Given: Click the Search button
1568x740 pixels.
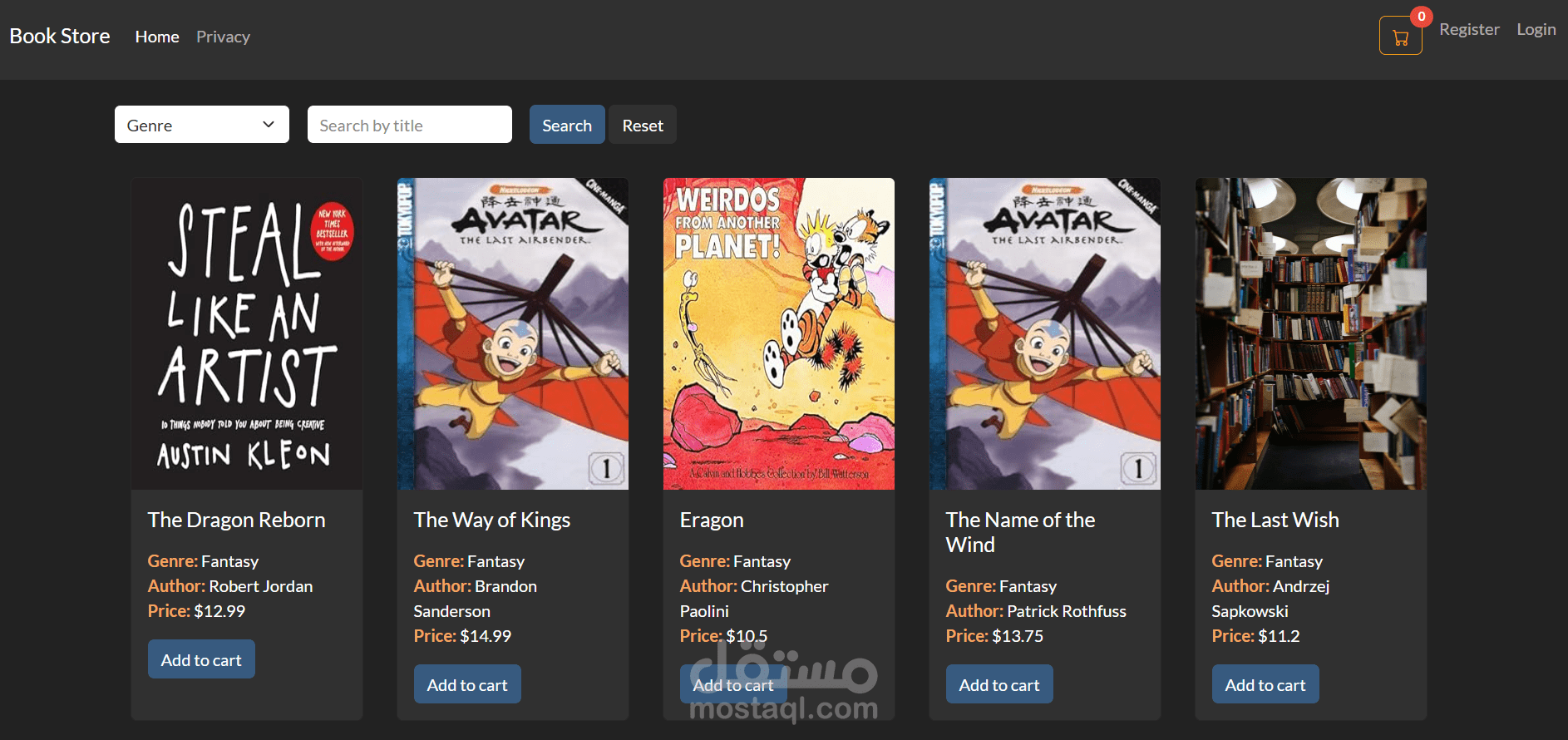Looking at the screenshot, I should [x=567, y=125].
